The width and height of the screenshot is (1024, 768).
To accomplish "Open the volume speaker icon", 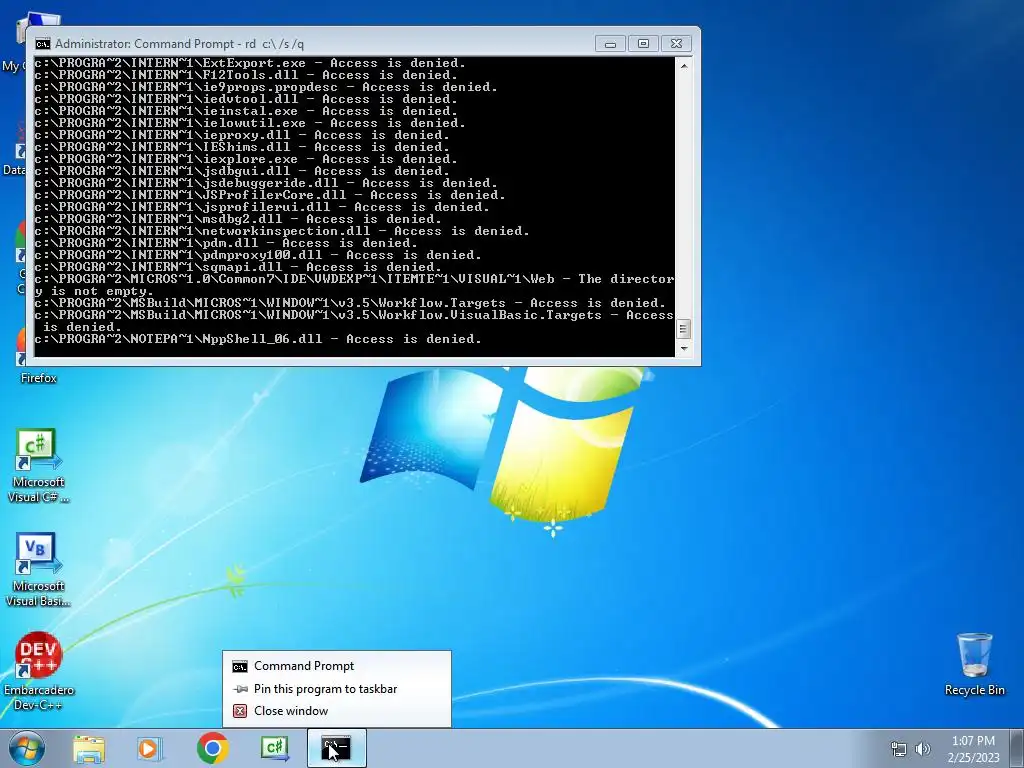I will click(x=922, y=749).
